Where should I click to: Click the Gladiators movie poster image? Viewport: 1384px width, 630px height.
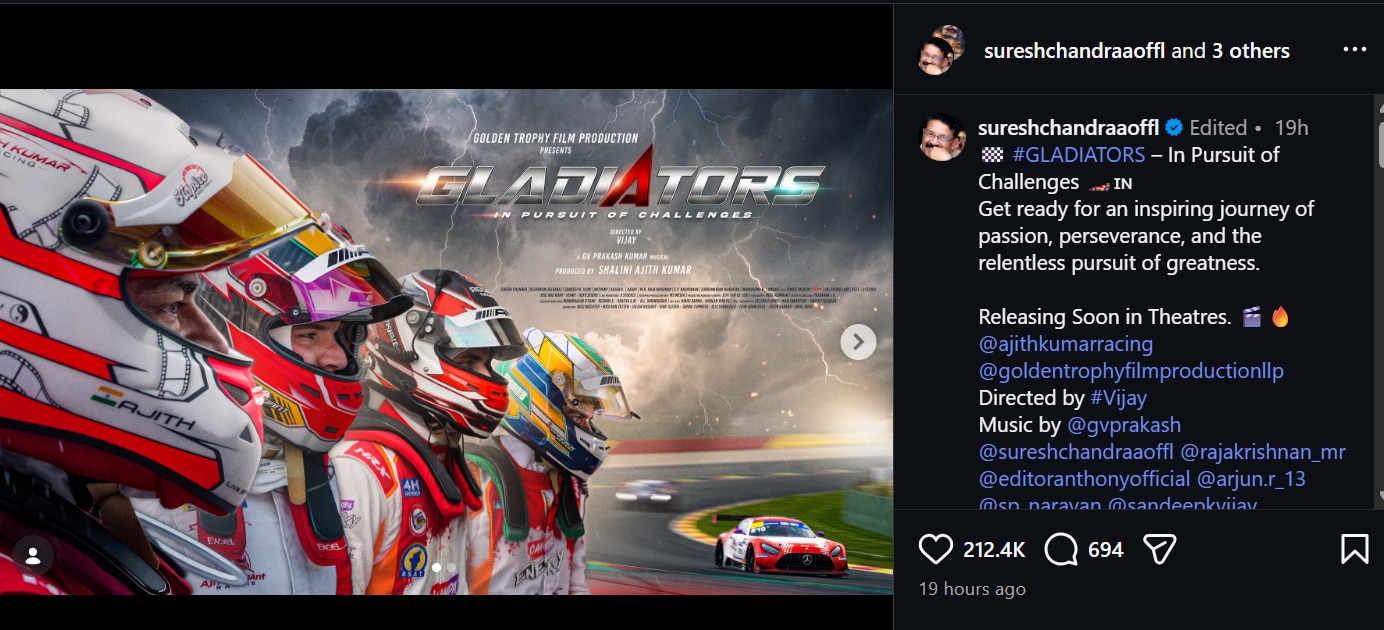pos(446,342)
